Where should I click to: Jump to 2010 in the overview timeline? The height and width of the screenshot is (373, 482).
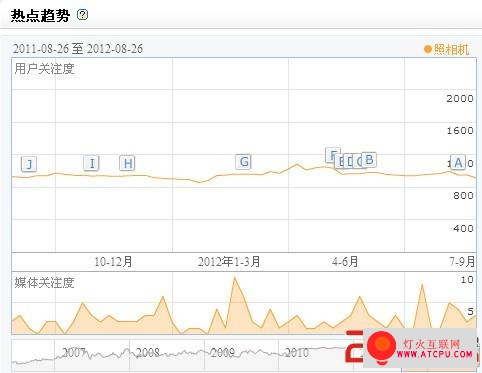click(x=297, y=352)
